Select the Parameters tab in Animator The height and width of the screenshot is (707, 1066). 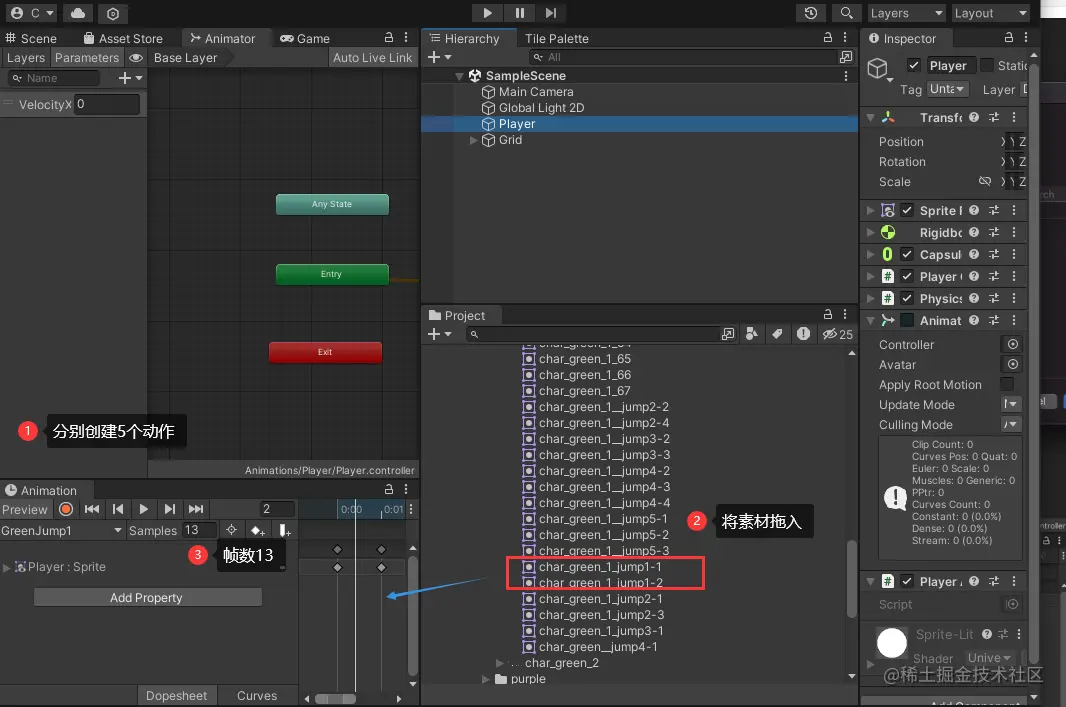coord(86,58)
